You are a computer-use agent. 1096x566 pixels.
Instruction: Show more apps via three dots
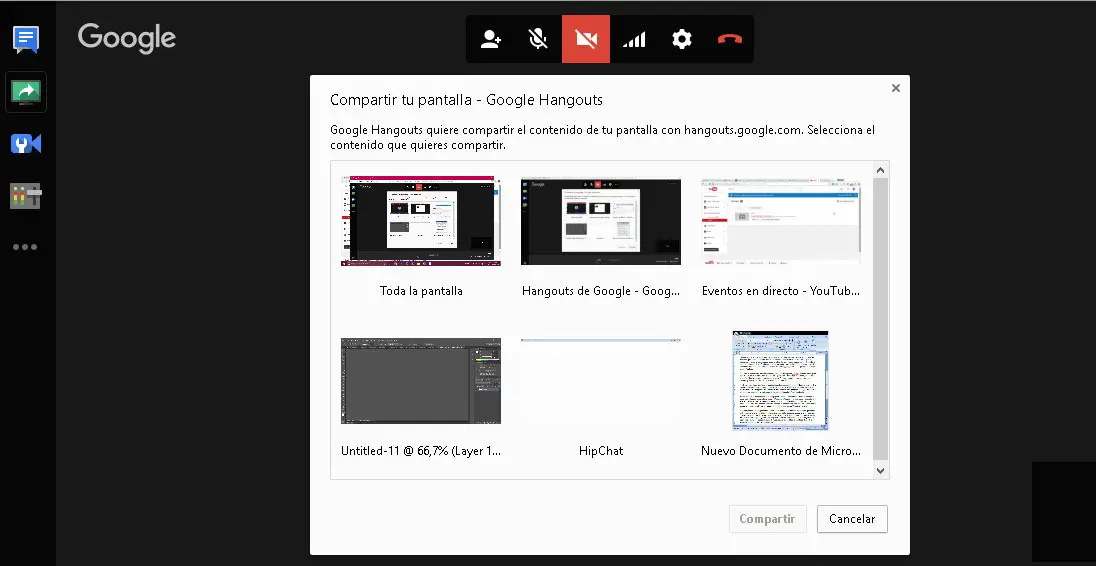click(26, 247)
